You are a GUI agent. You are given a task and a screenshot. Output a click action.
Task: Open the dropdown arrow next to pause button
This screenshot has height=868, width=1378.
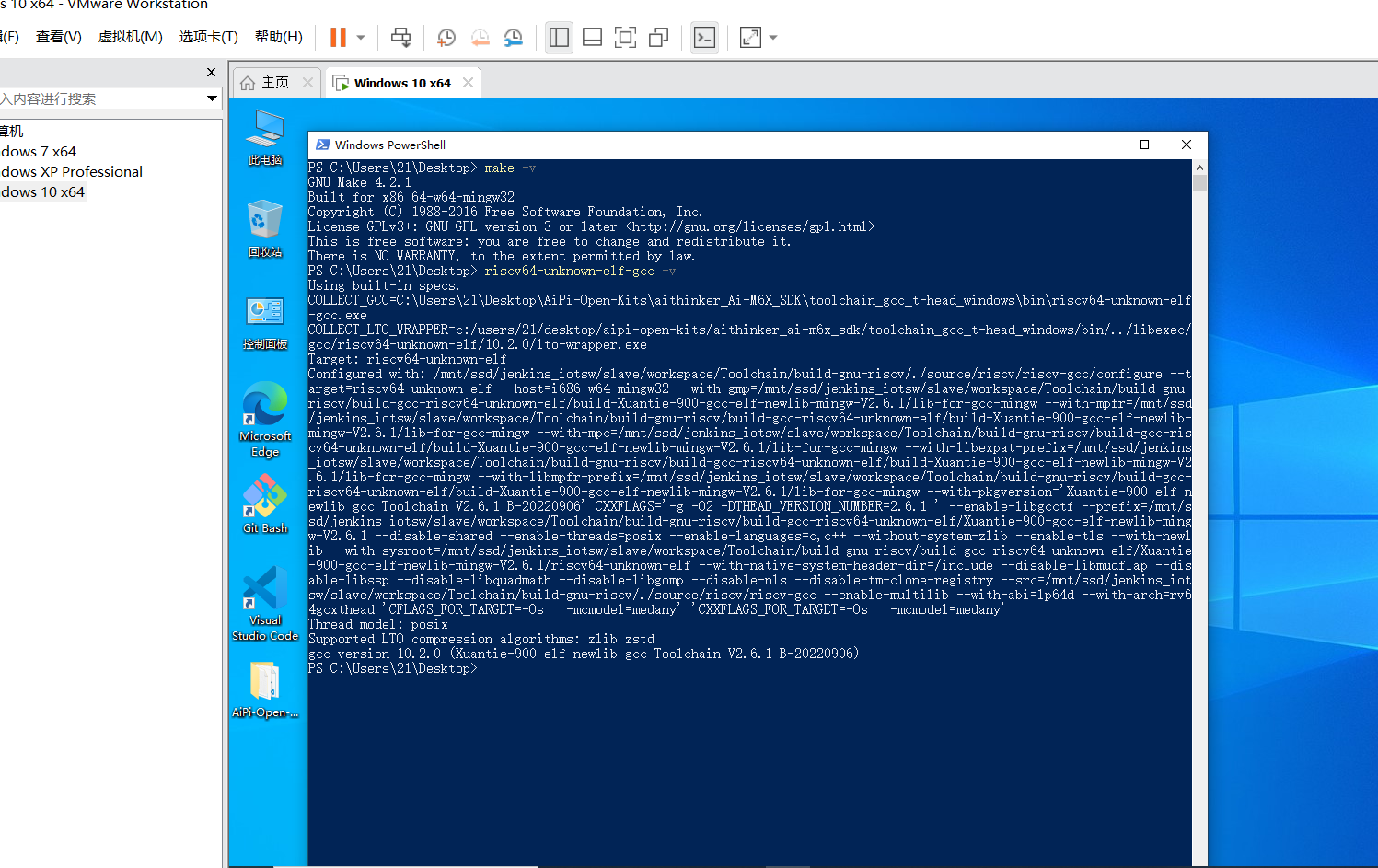(361, 38)
